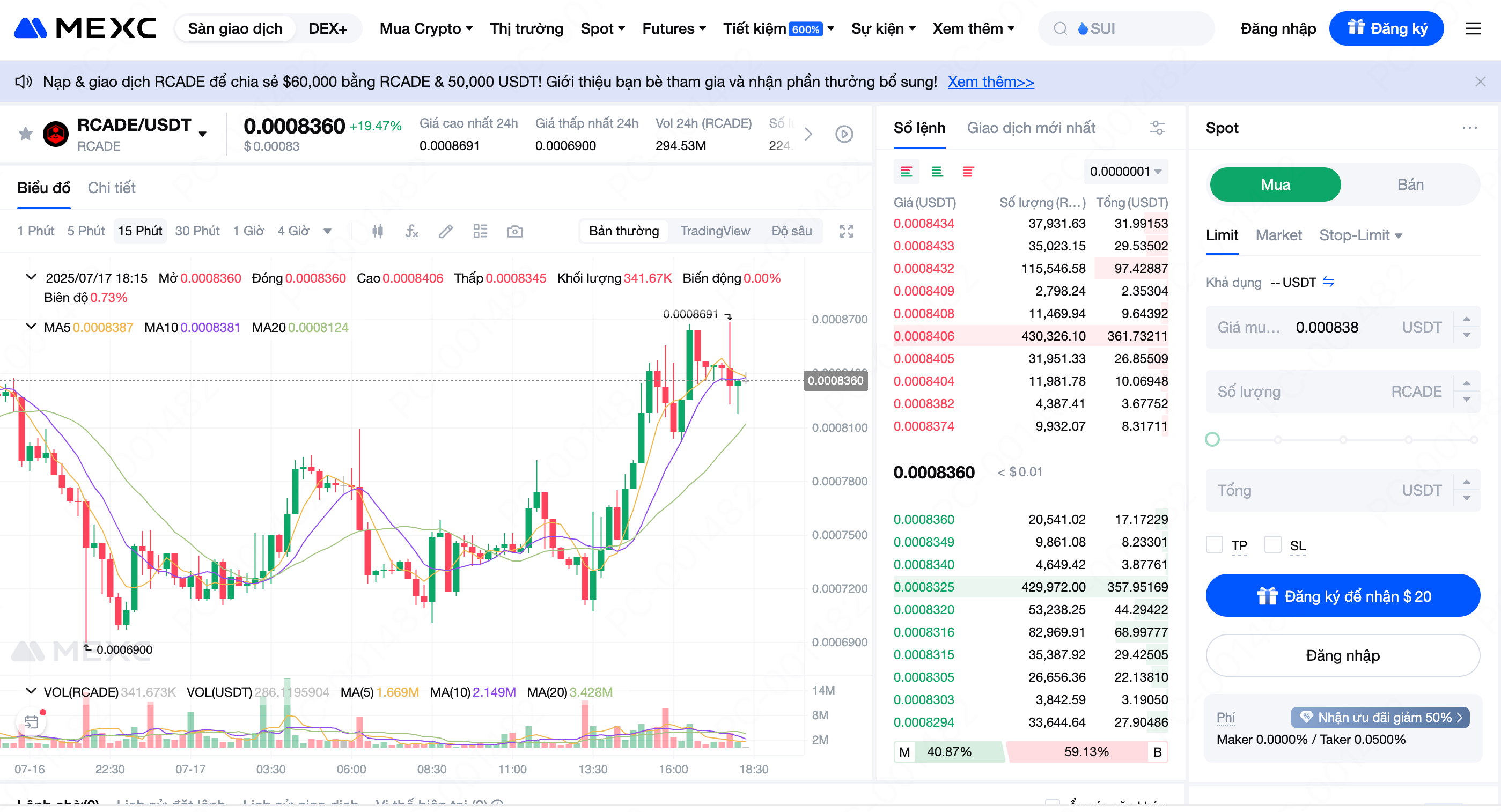Viewport: 1501px width, 812px height.
Task: Show bids-only order book view
Action: pyautogui.click(x=937, y=172)
